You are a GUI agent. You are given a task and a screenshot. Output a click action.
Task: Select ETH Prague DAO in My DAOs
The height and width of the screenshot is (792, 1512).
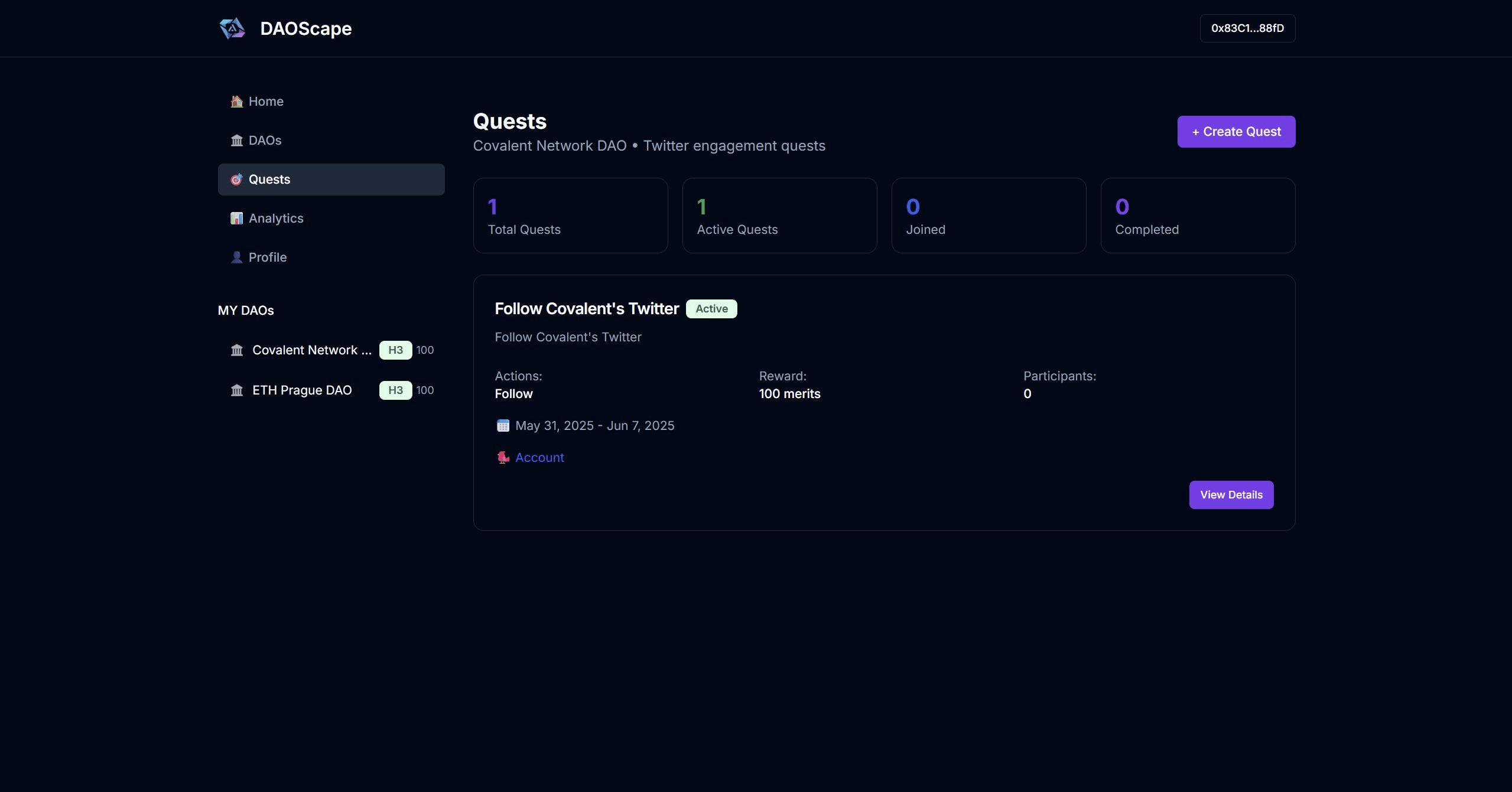click(x=302, y=390)
